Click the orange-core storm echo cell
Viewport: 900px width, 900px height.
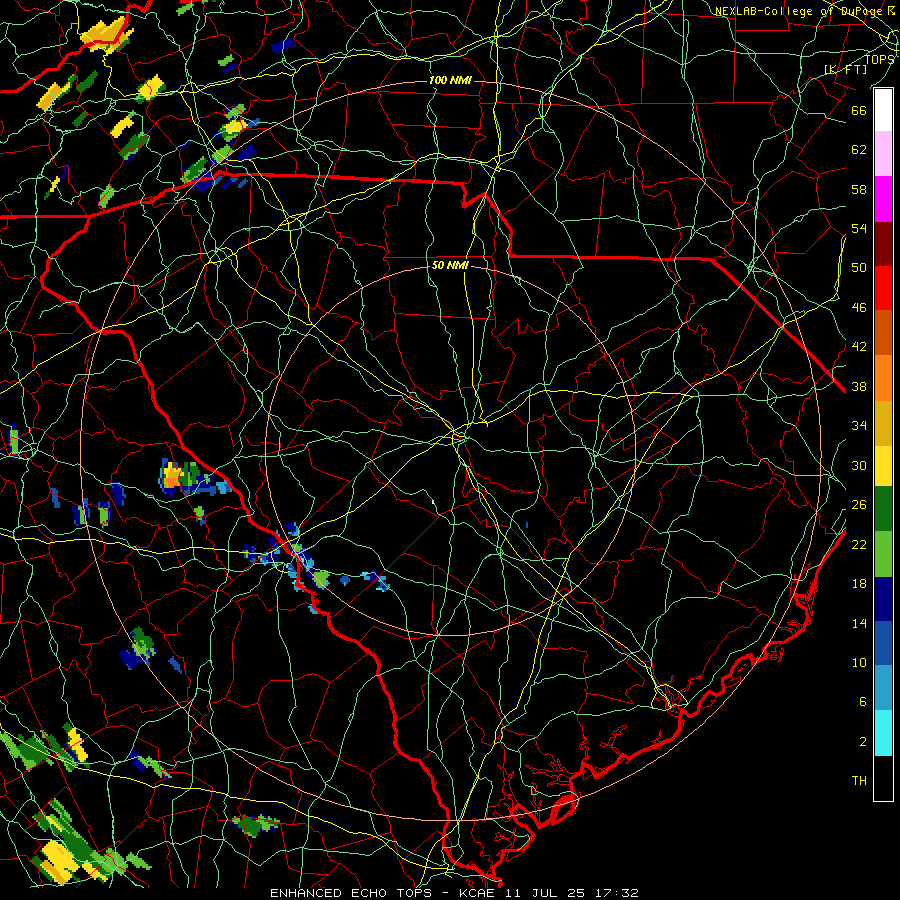pyautogui.click(x=171, y=476)
